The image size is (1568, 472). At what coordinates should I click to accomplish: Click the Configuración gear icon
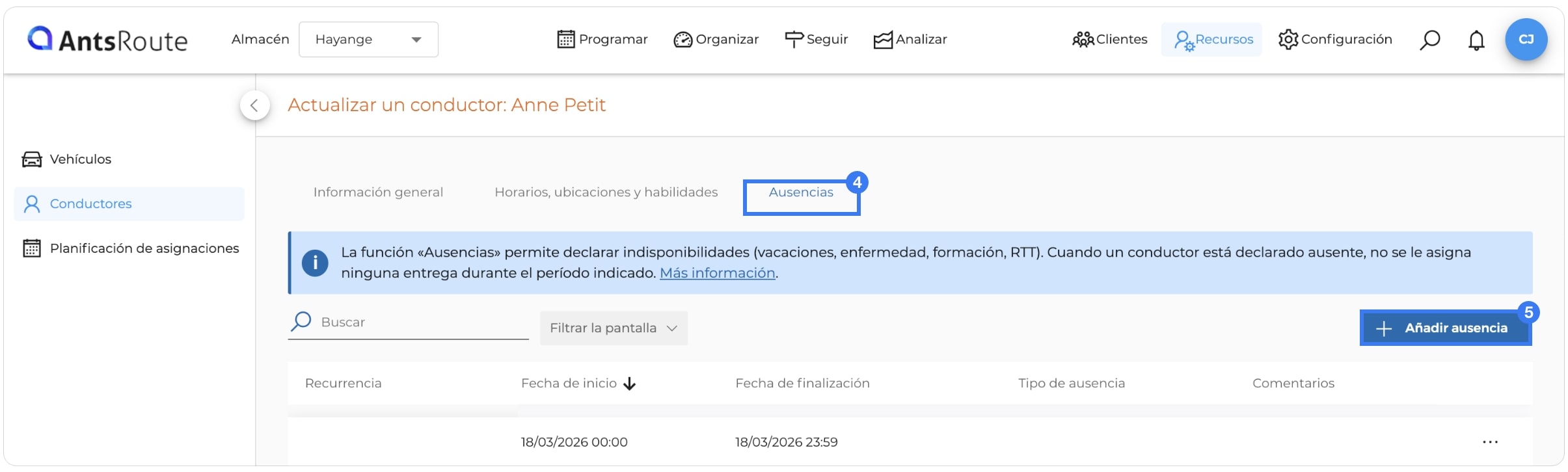click(x=1288, y=40)
